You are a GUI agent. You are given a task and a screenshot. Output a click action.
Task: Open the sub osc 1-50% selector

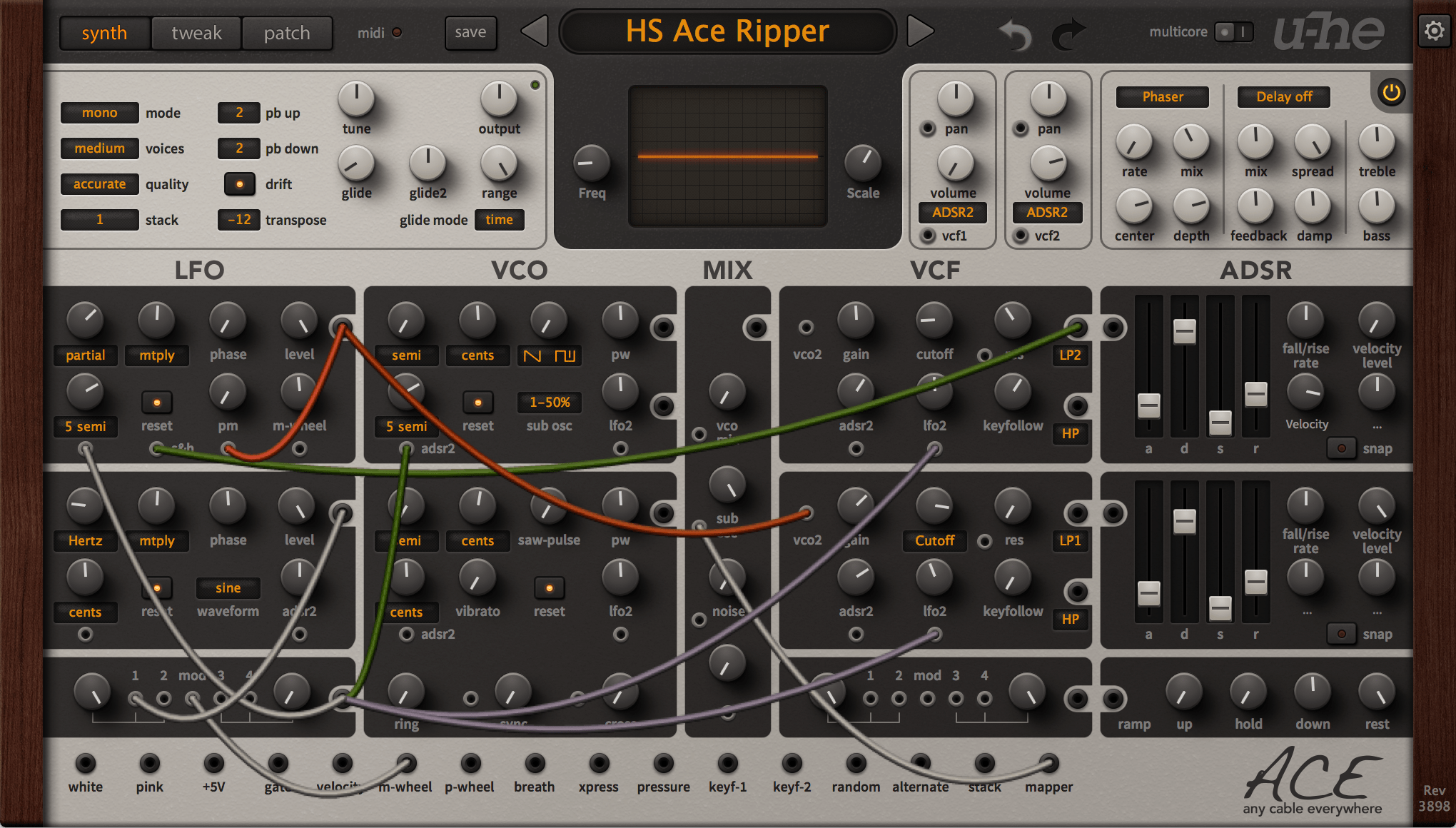[549, 403]
